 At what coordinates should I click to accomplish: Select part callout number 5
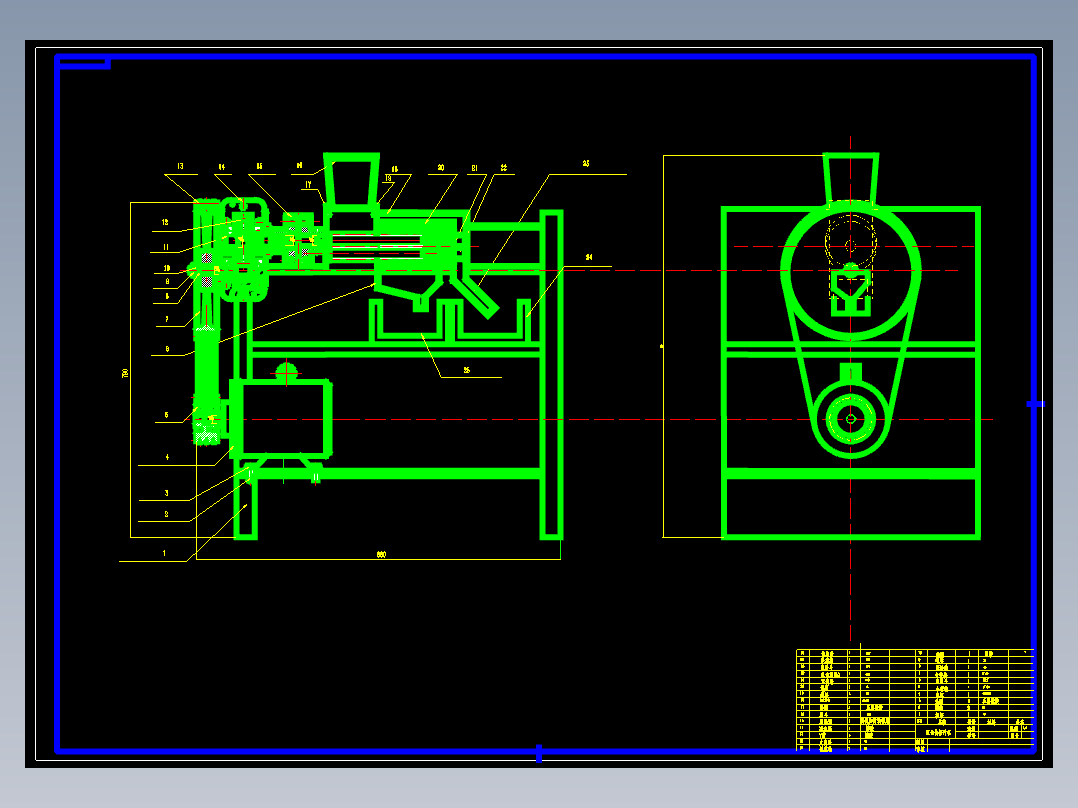pos(166,415)
